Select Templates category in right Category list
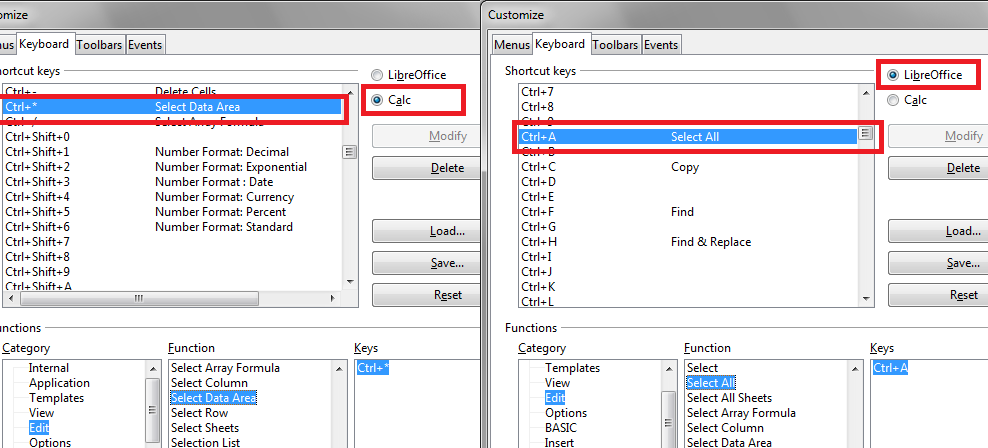The image size is (988, 448). click(x=572, y=368)
